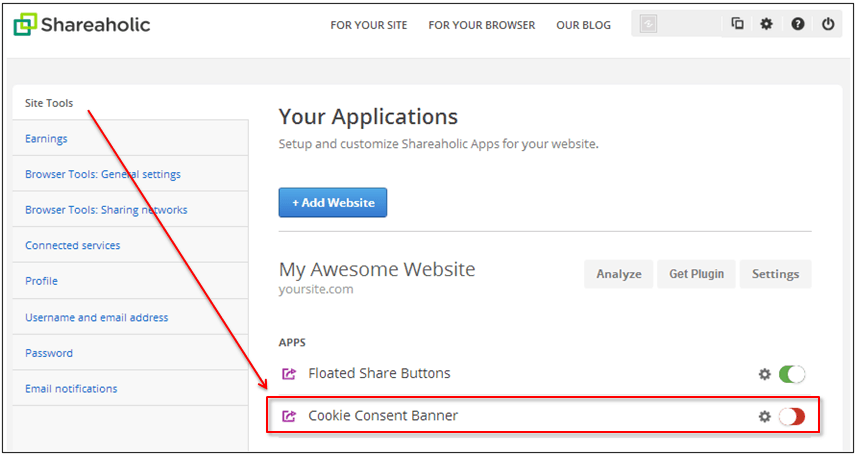Click the Cookie Consent Banner share icon

click(x=289, y=417)
